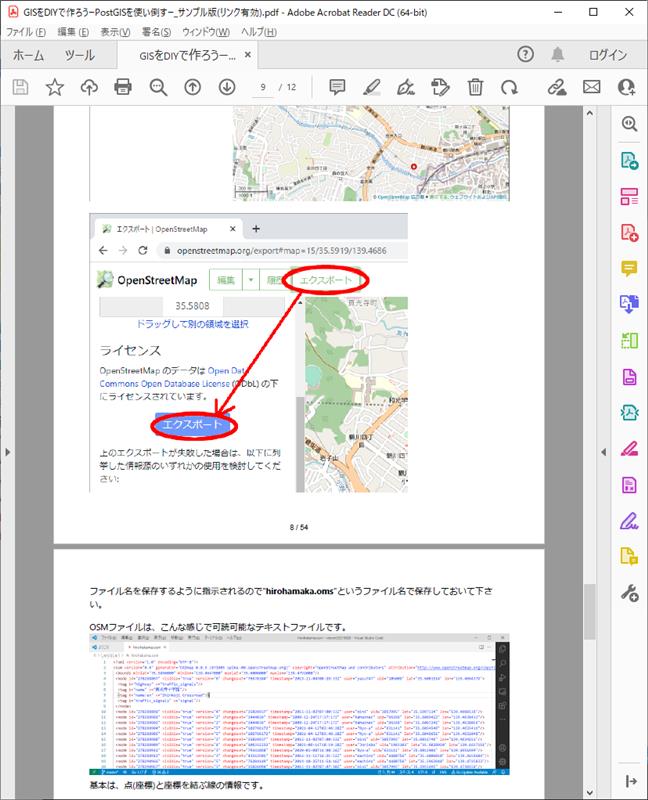The height and width of the screenshot is (800, 648).
Task: Open the ファイル menu
Action: tap(26, 32)
